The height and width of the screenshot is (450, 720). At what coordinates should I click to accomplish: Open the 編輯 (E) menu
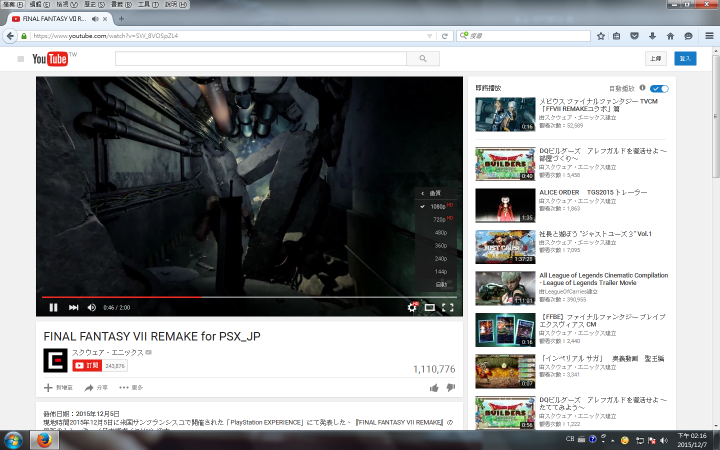coord(39,5)
